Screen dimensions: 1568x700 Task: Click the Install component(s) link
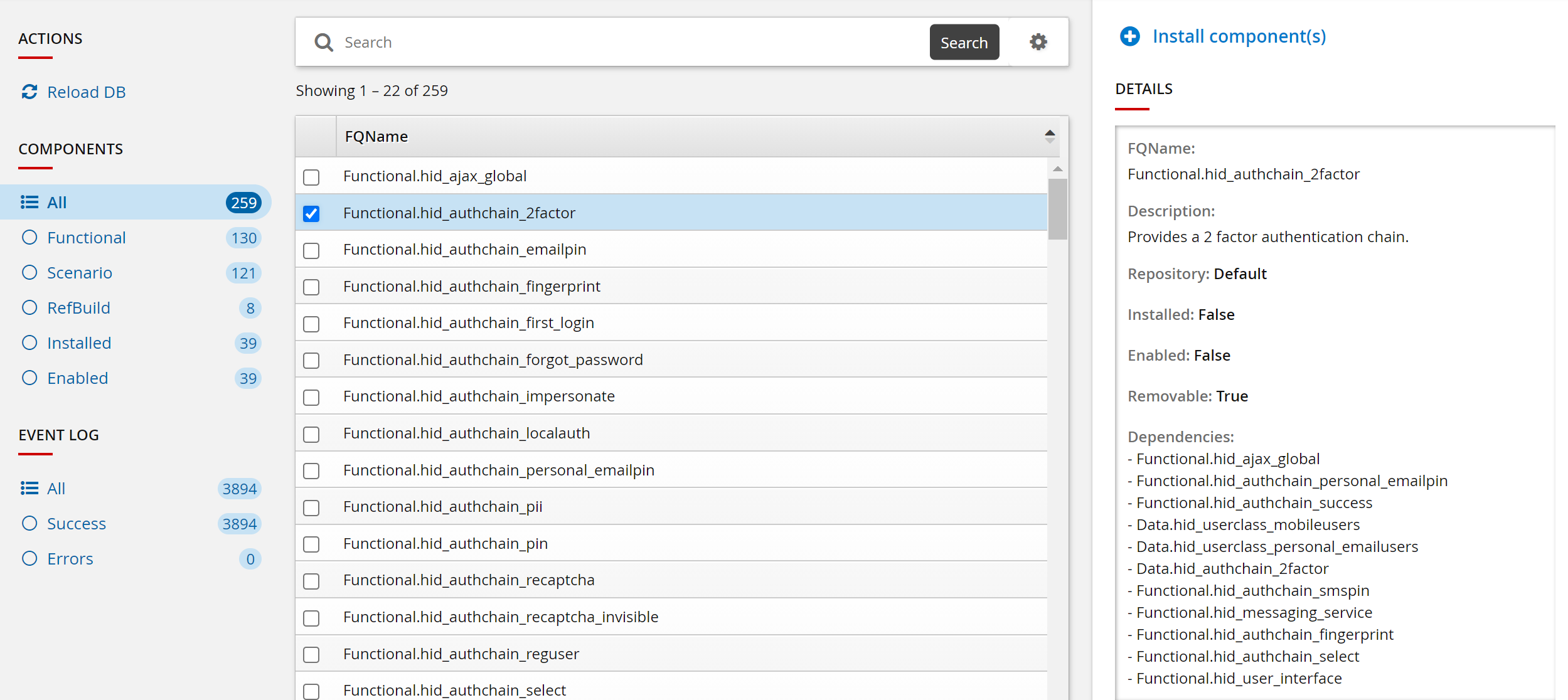(1239, 36)
